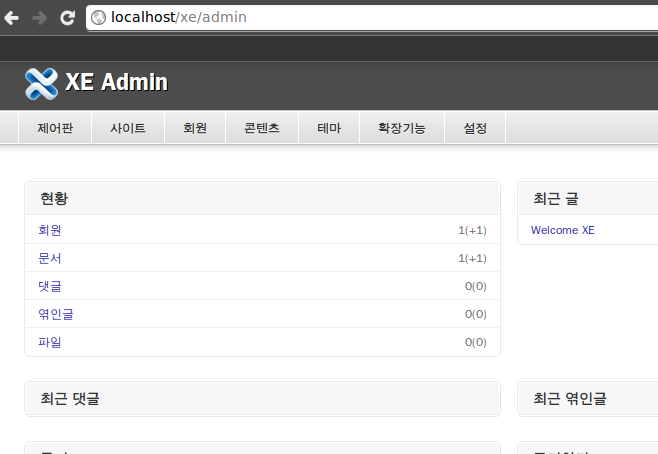Click the 댓글 status link
Screen dimensions: 658x454
point(50,286)
